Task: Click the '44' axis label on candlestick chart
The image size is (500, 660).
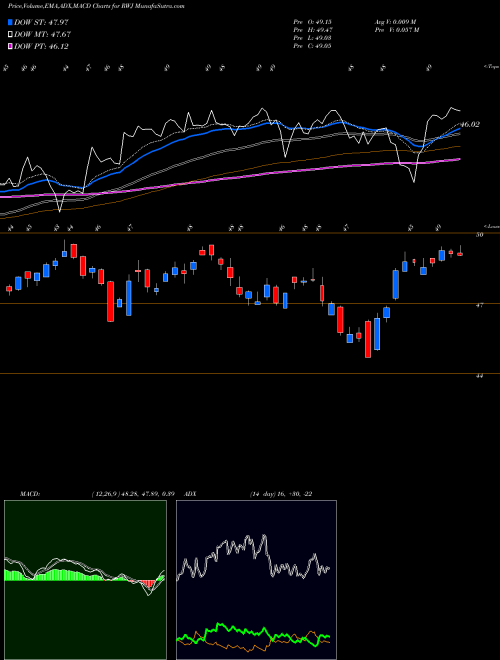Action: [x=479, y=376]
